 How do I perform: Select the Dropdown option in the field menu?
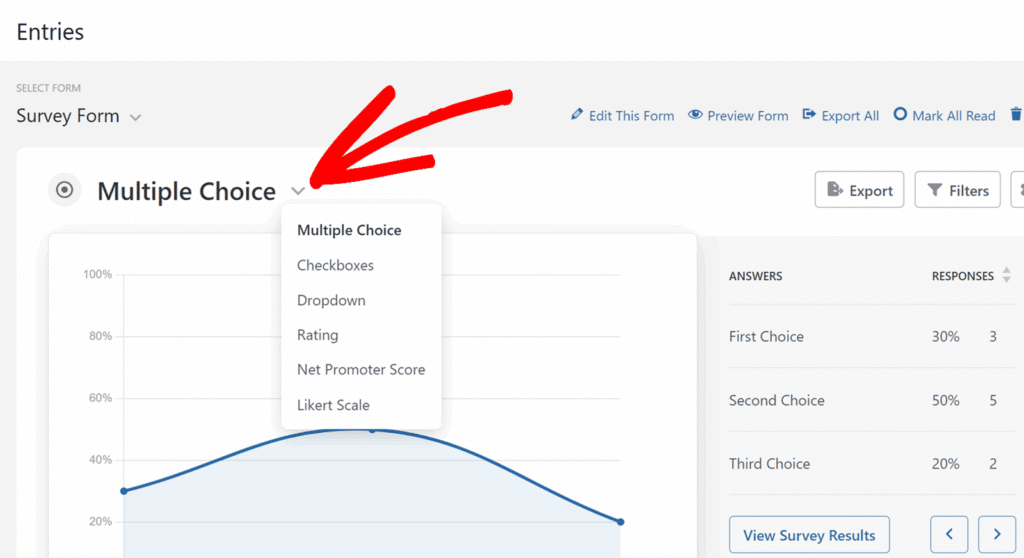coord(331,300)
